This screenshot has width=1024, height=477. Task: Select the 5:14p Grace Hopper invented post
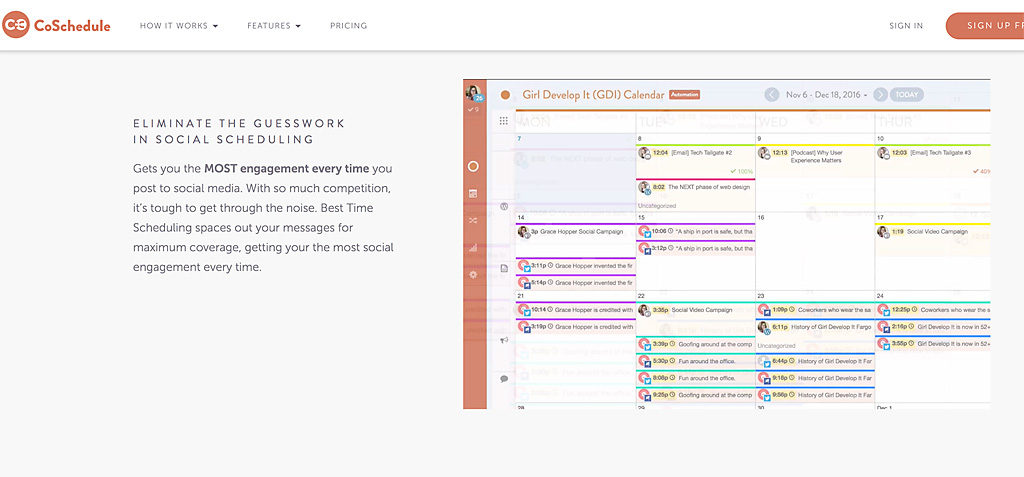[x=575, y=283]
